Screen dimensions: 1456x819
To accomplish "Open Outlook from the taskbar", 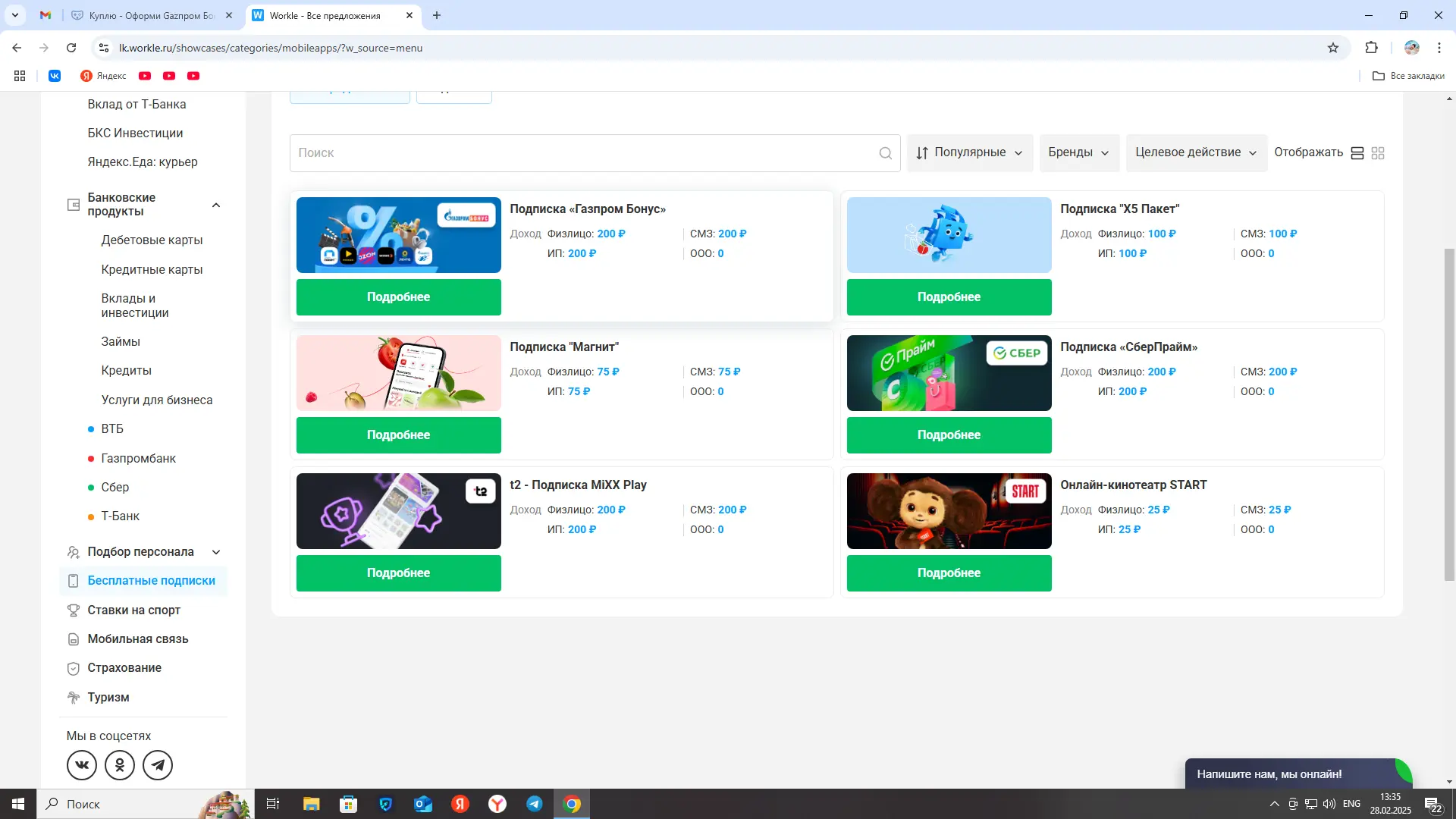I will tap(423, 804).
